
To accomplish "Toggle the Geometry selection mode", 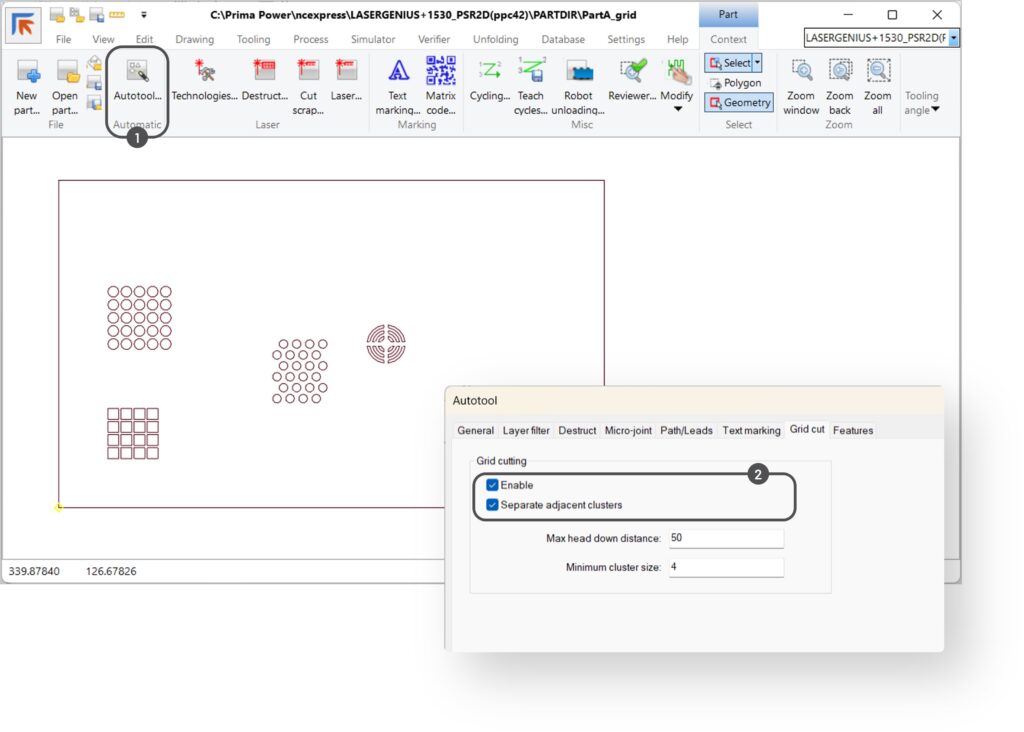I will point(739,102).
